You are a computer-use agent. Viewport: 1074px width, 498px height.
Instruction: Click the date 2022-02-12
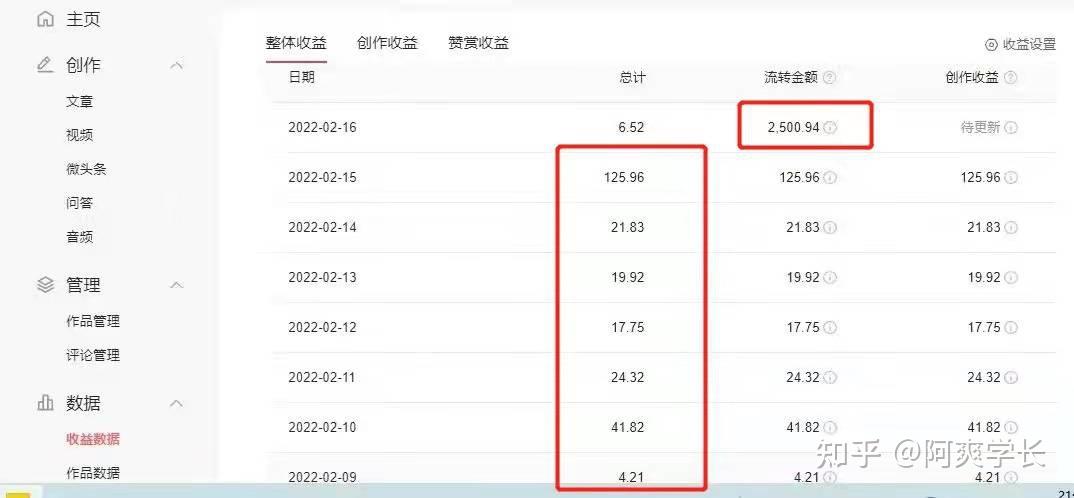[x=323, y=327]
